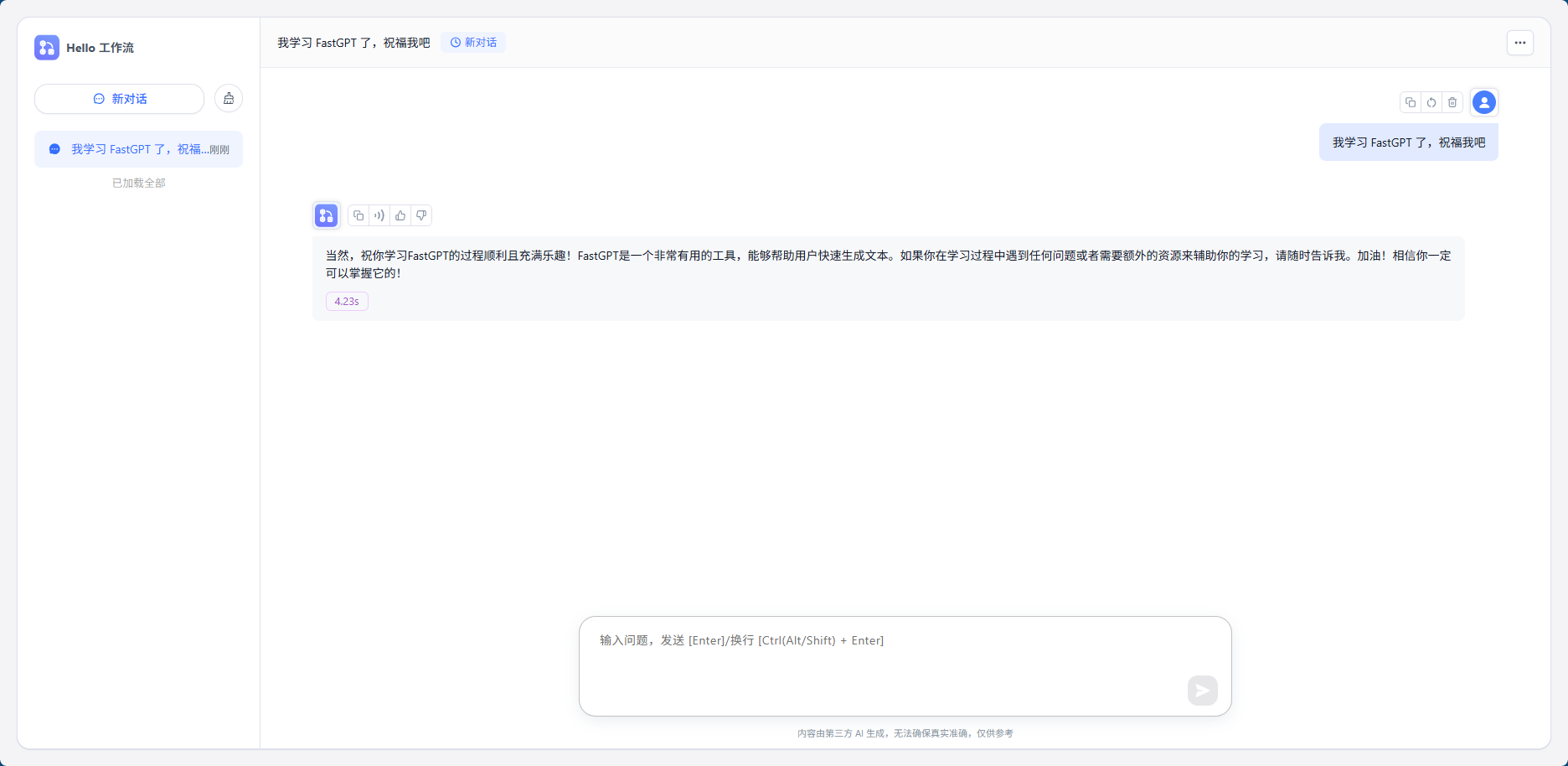Click the 新对话 tag beside the chat title

click(x=473, y=43)
